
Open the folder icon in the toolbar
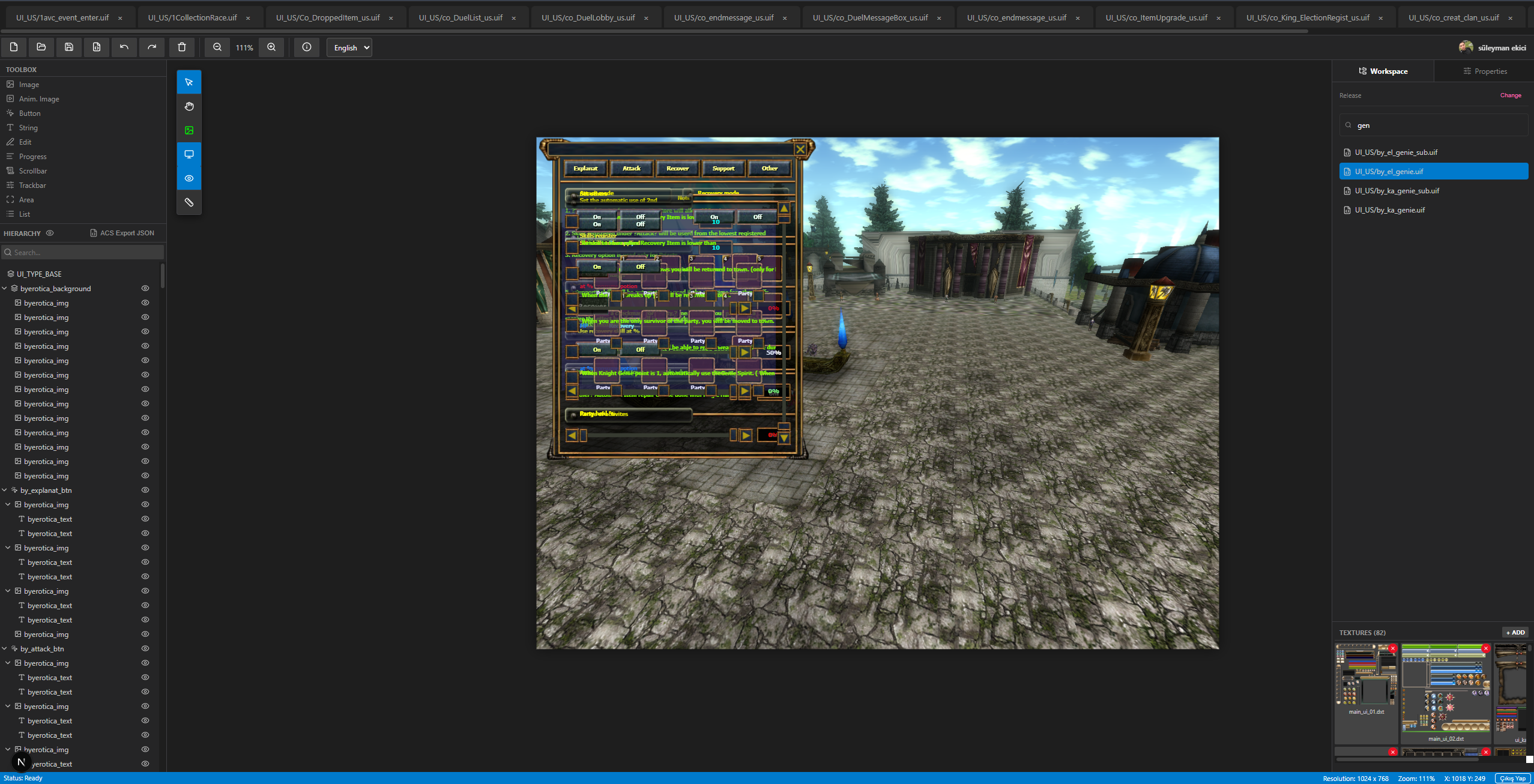pos(41,47)
